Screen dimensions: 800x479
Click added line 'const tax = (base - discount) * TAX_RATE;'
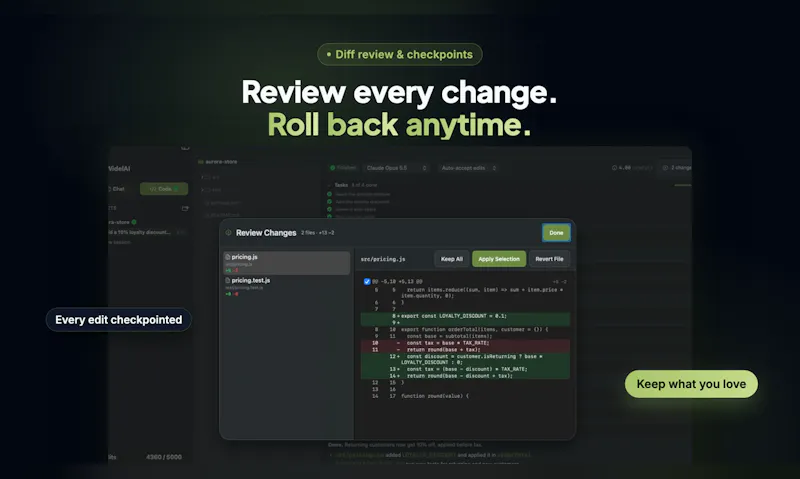465,369
